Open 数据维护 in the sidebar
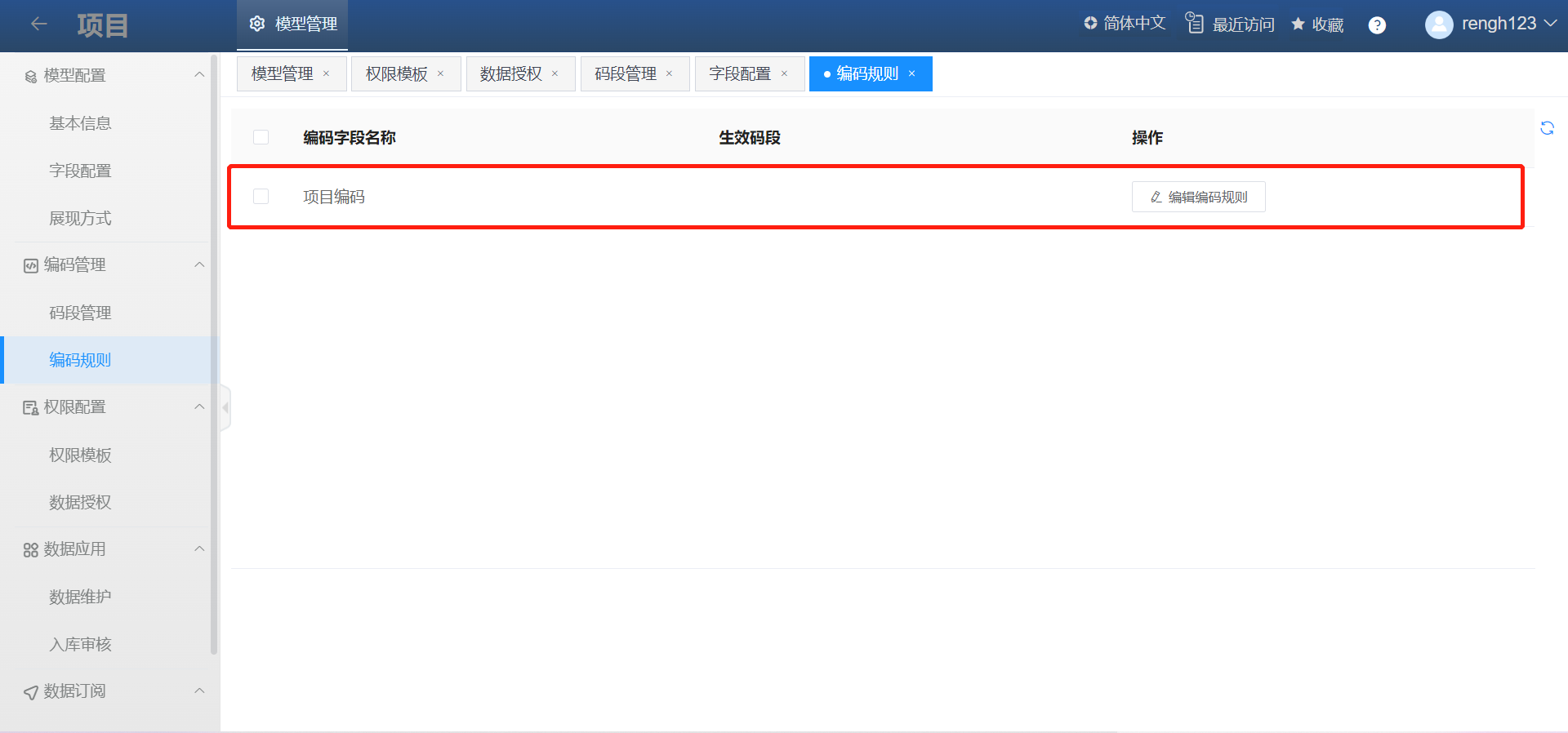The image size is (1568, 733). 80,597
